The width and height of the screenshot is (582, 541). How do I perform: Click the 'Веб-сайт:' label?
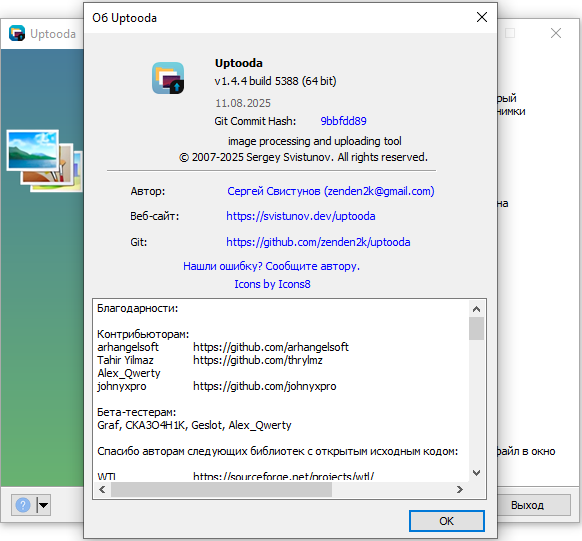[154, 216]
